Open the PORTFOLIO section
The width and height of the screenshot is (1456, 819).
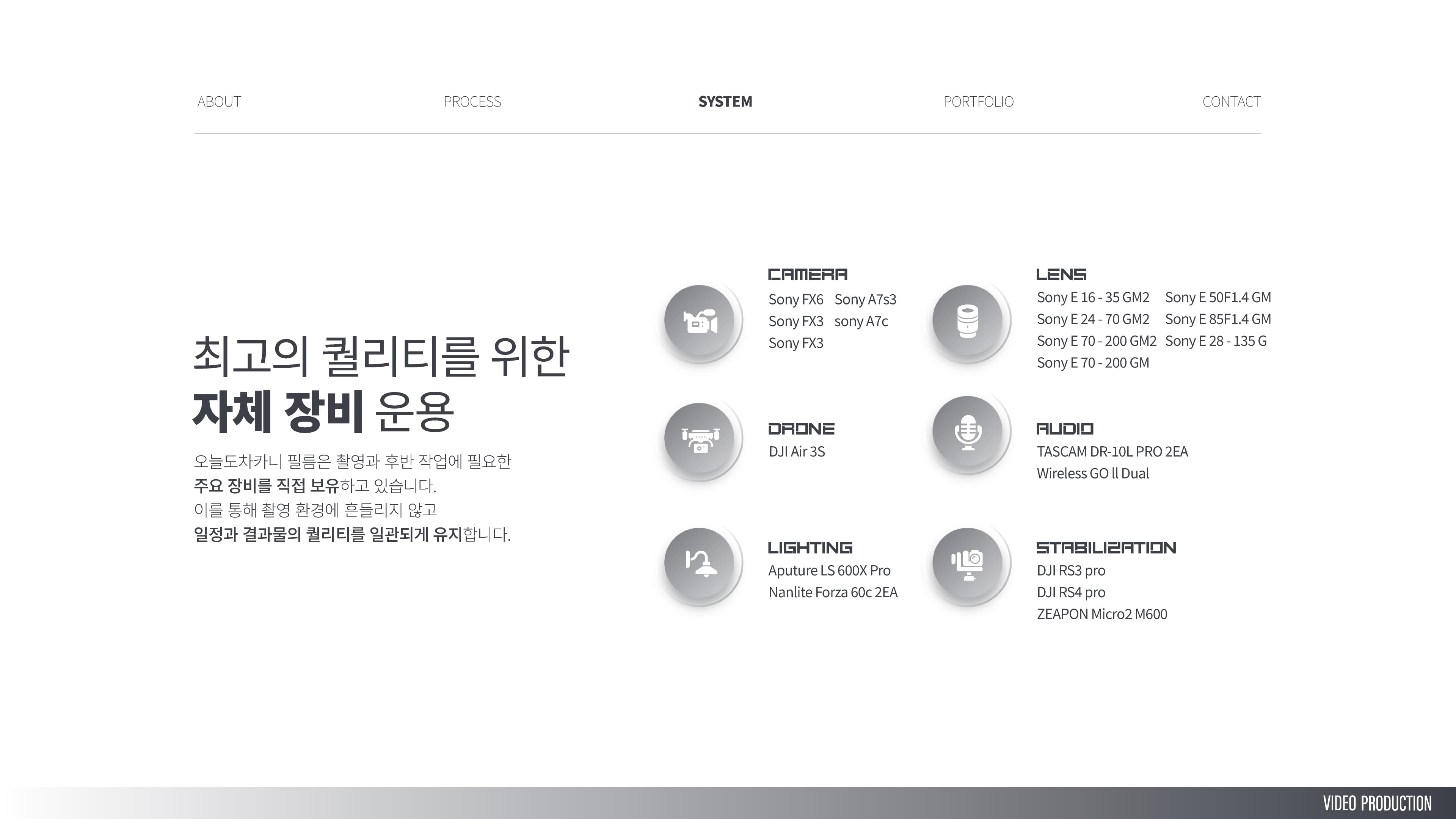click(978, 102)
